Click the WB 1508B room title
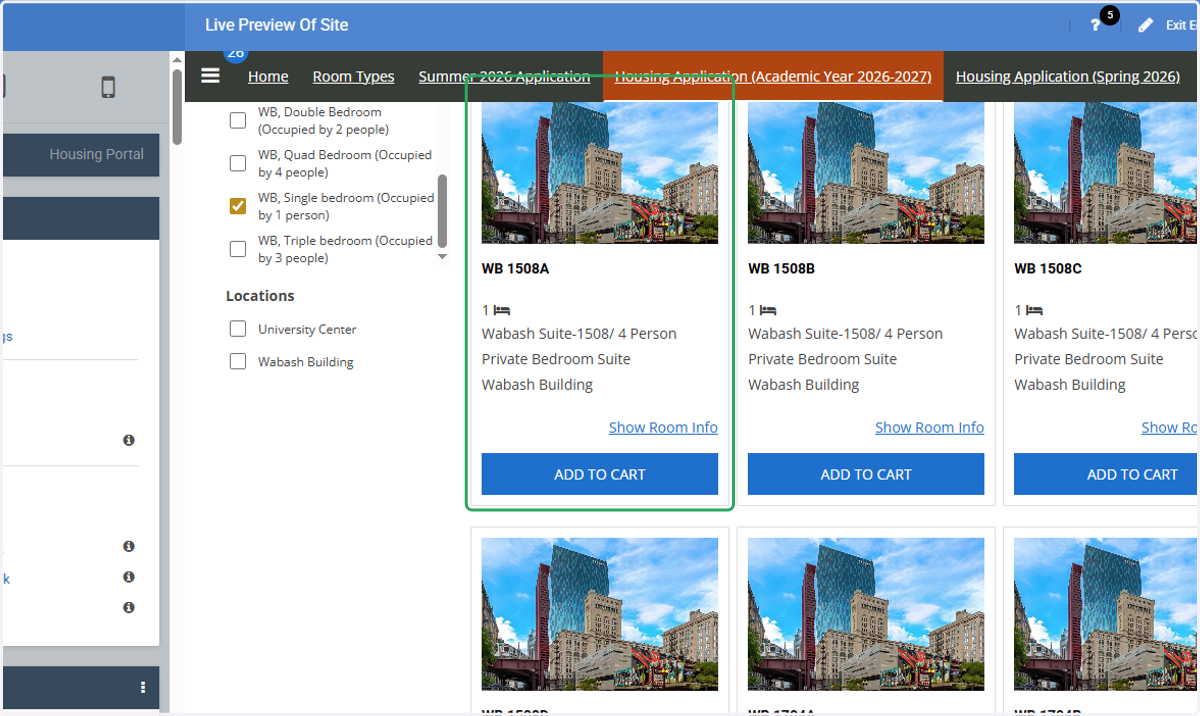This screenshot has width=1200, height=716. pos(781,269)
